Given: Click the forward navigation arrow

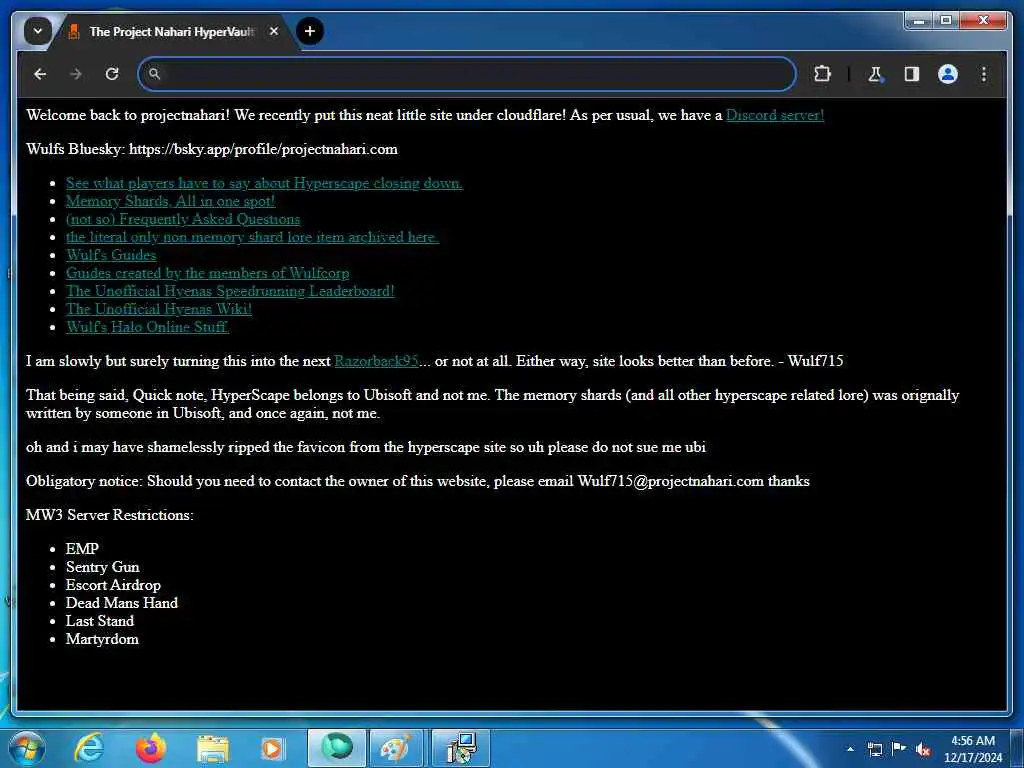Looking at the screenshot, I should coord(76,74).
